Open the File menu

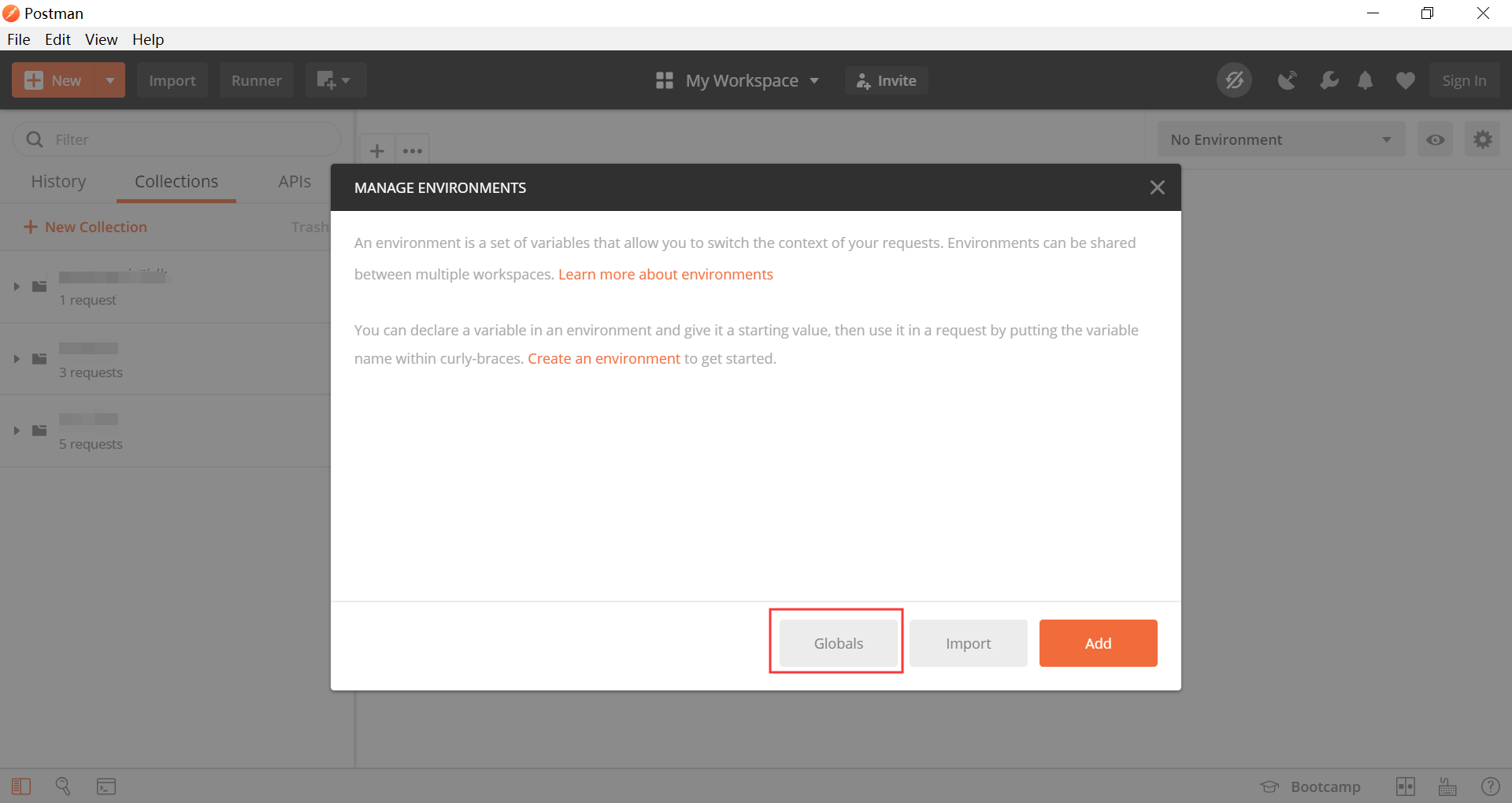click(x=19, y=39)
